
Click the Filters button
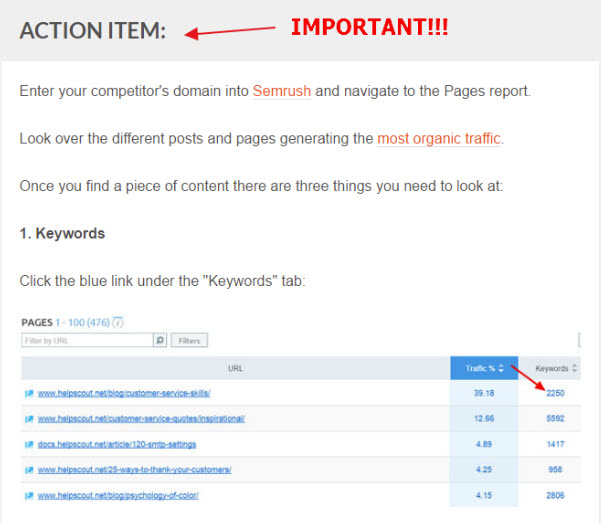point(189,341)
